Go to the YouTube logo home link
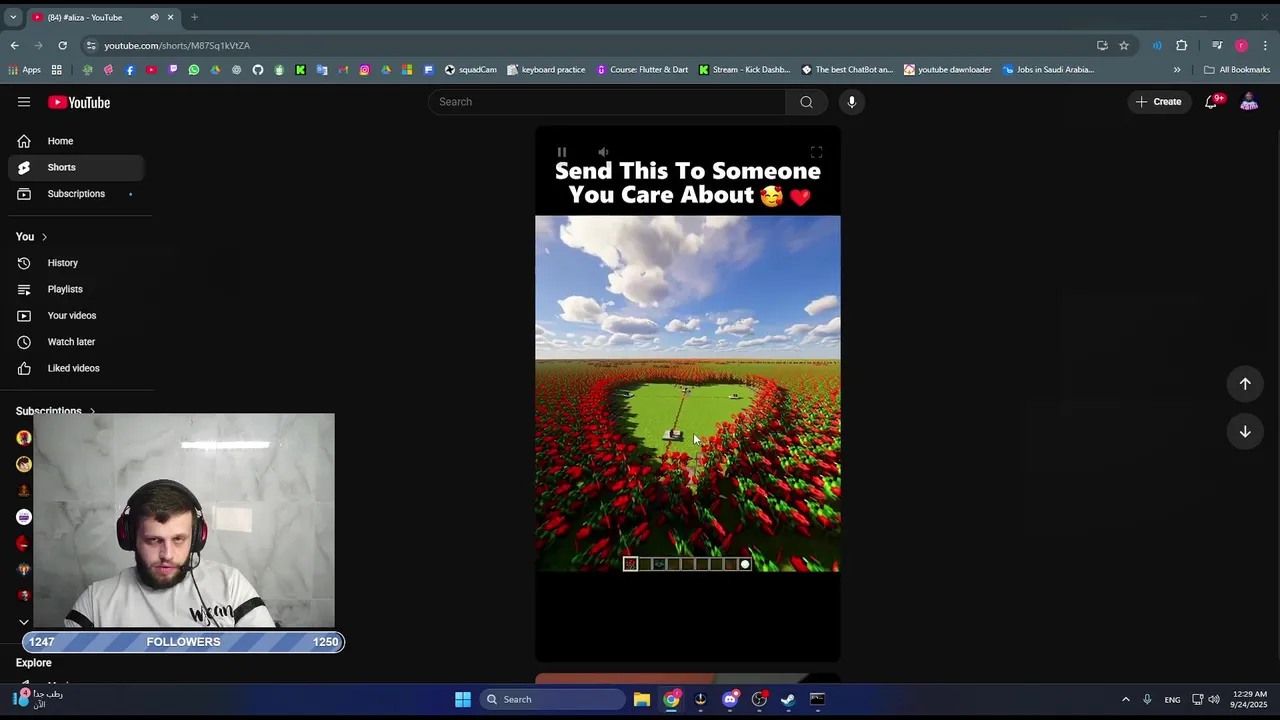Screen dimensions: 1280x720 click(x=79, y=102)
